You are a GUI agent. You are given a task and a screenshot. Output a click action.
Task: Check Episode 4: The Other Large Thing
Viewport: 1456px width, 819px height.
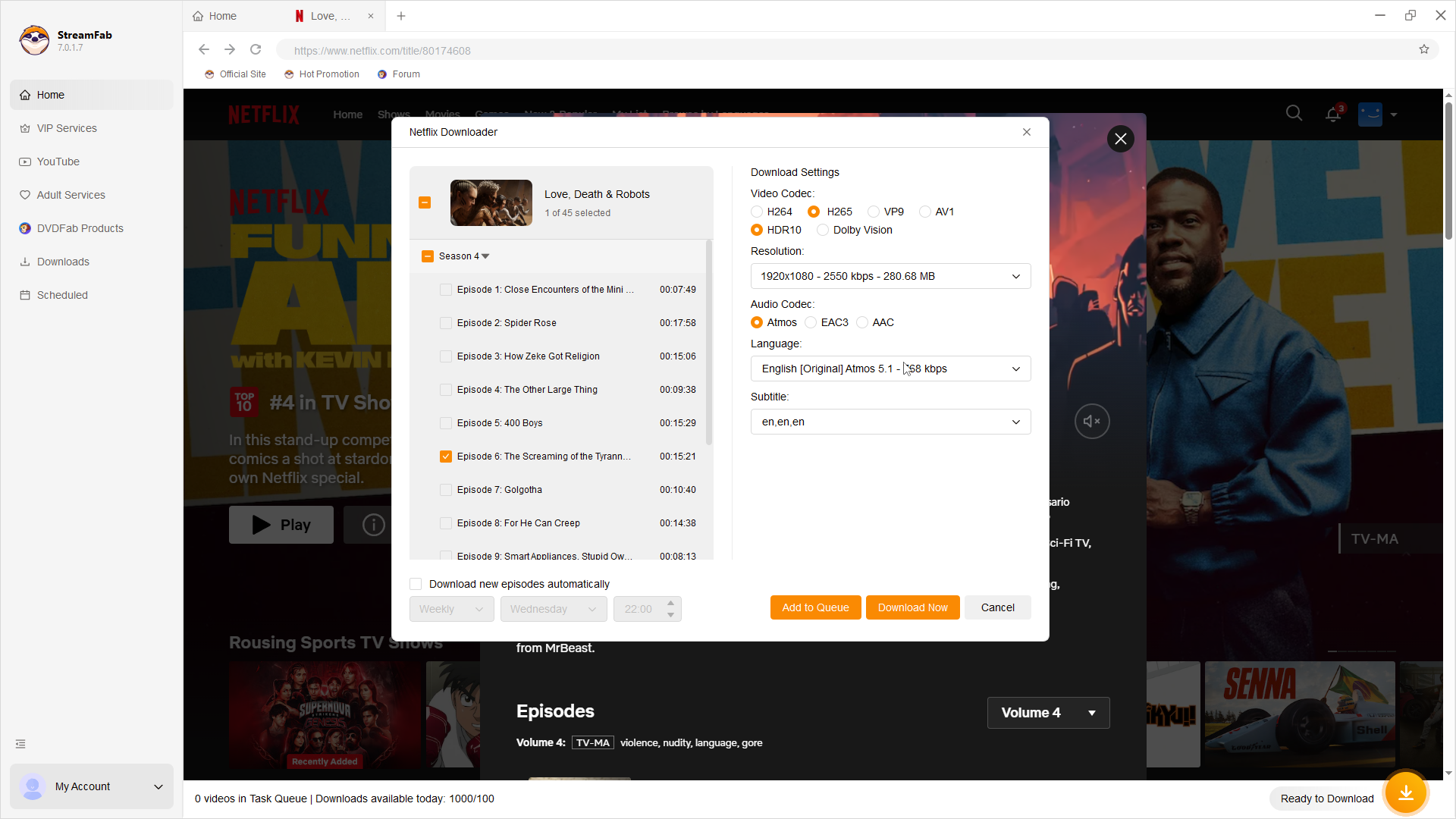pos(446,390)
